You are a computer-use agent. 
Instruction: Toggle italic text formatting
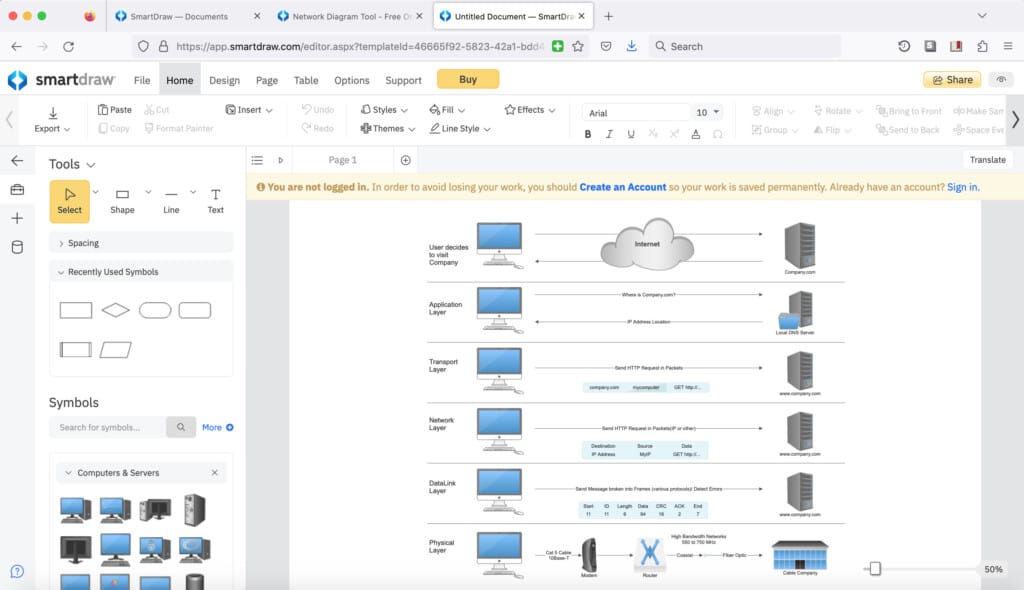609,134
